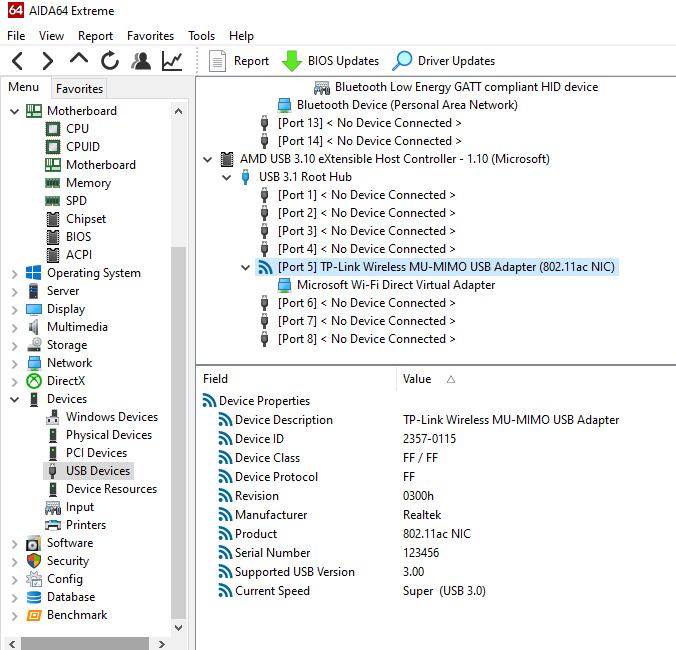Image resolution: width=676 pixels, height=650 pixels.
Task: Select Physical Devices in the tree
Action: pos(109,435)
